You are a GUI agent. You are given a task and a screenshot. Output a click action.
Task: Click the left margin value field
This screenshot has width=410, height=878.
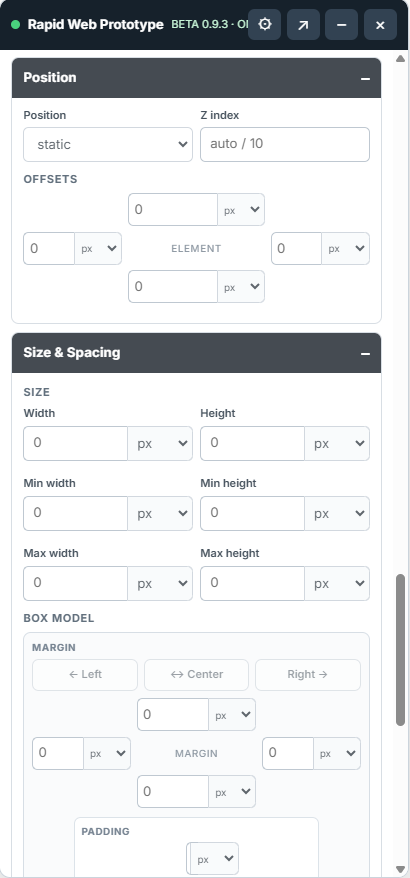(58, 754)
